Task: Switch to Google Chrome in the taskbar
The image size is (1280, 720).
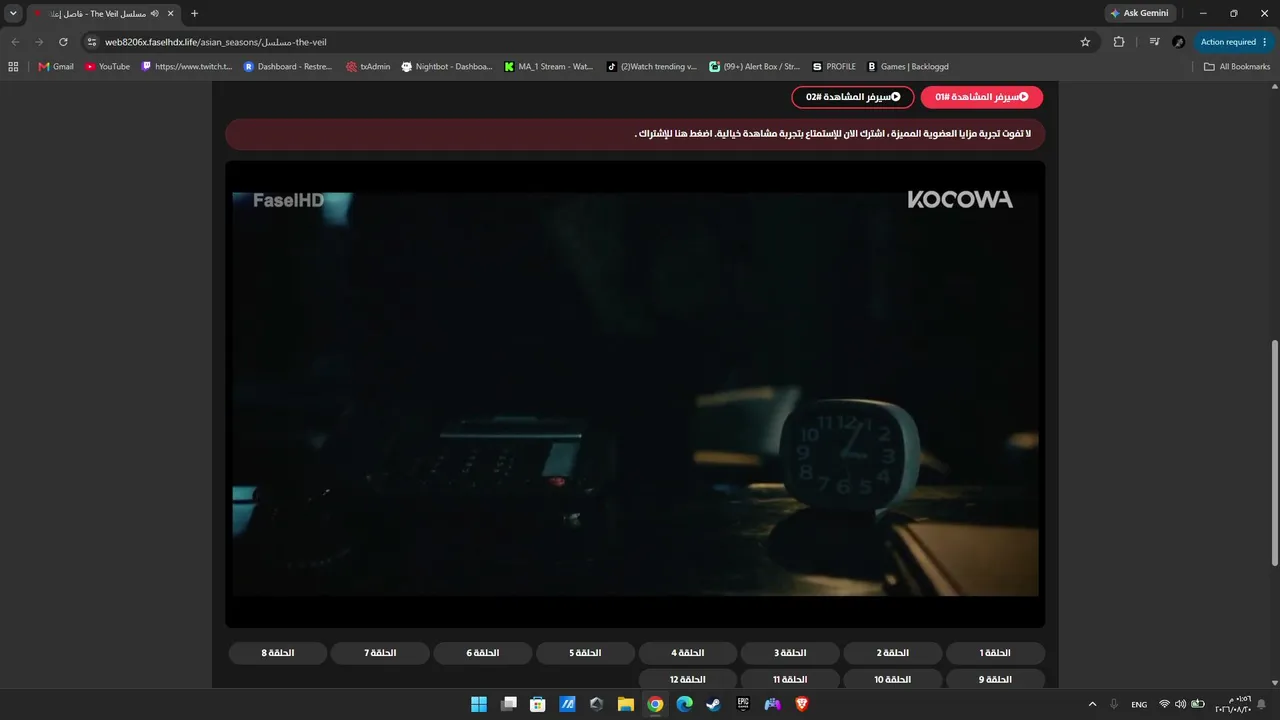Action: point(655,704)
